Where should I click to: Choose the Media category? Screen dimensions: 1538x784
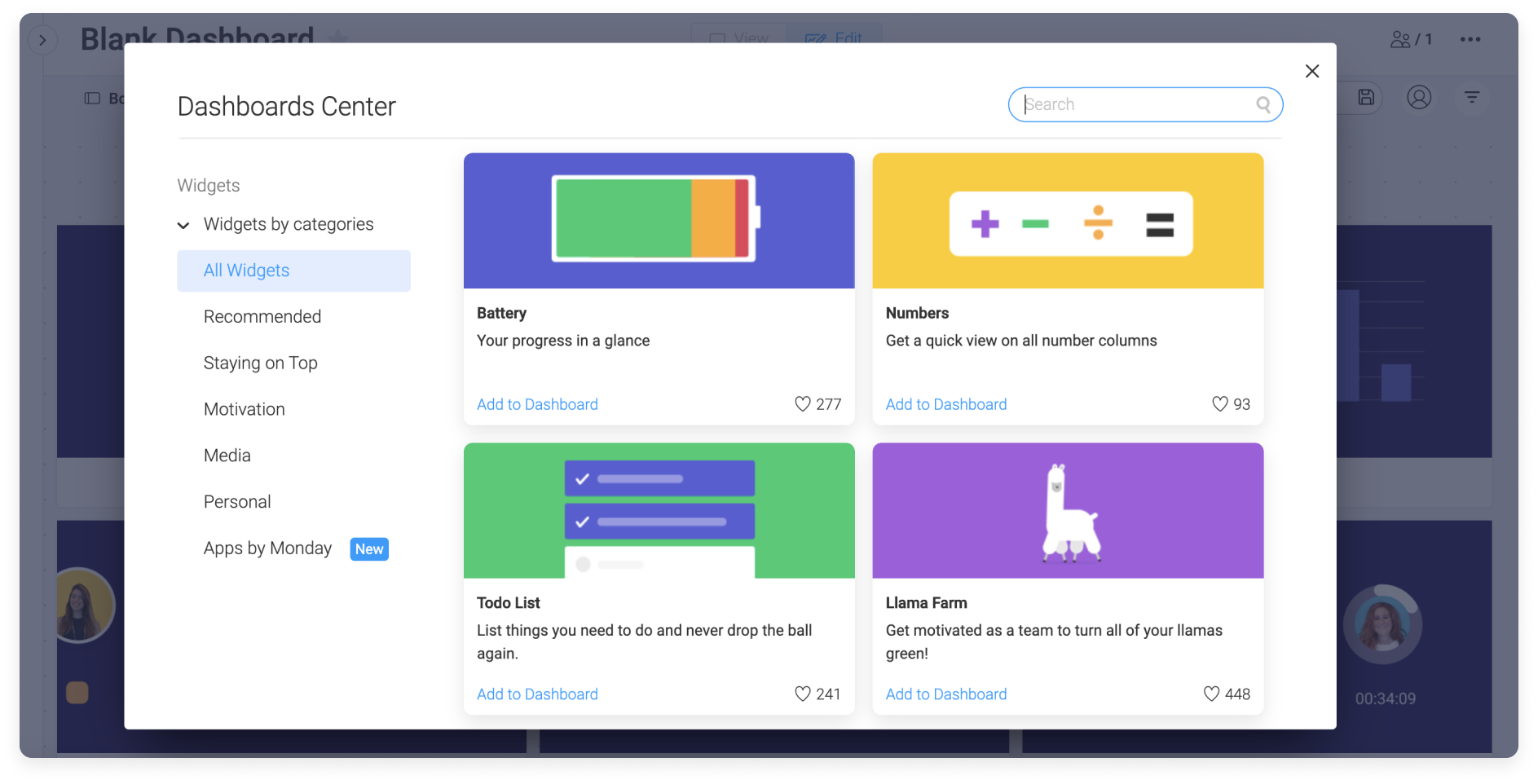[227, 456]
